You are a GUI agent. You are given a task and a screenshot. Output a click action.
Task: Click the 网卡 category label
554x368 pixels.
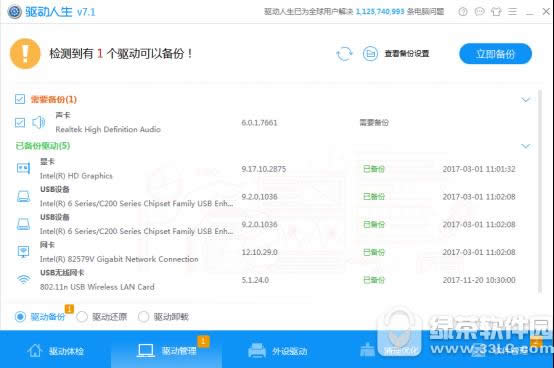(47, 244)
